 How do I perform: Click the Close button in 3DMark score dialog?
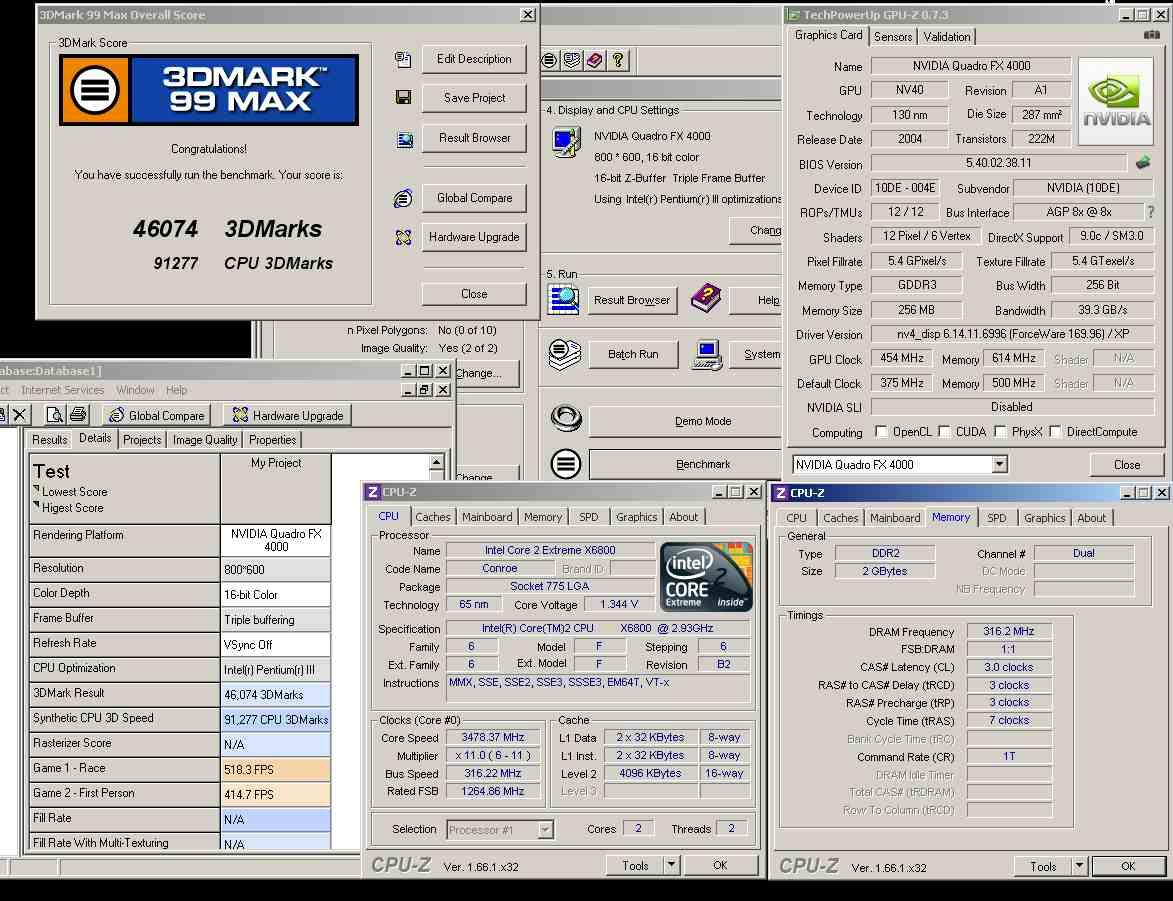coord(474,294)
